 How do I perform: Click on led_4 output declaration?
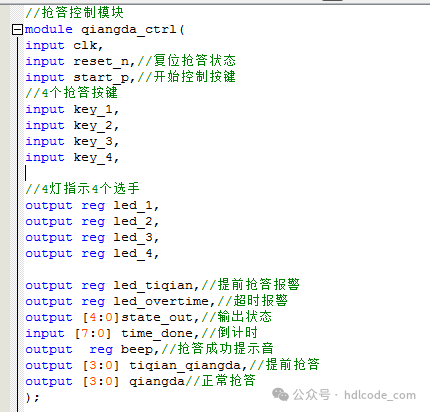click(92, 253)
